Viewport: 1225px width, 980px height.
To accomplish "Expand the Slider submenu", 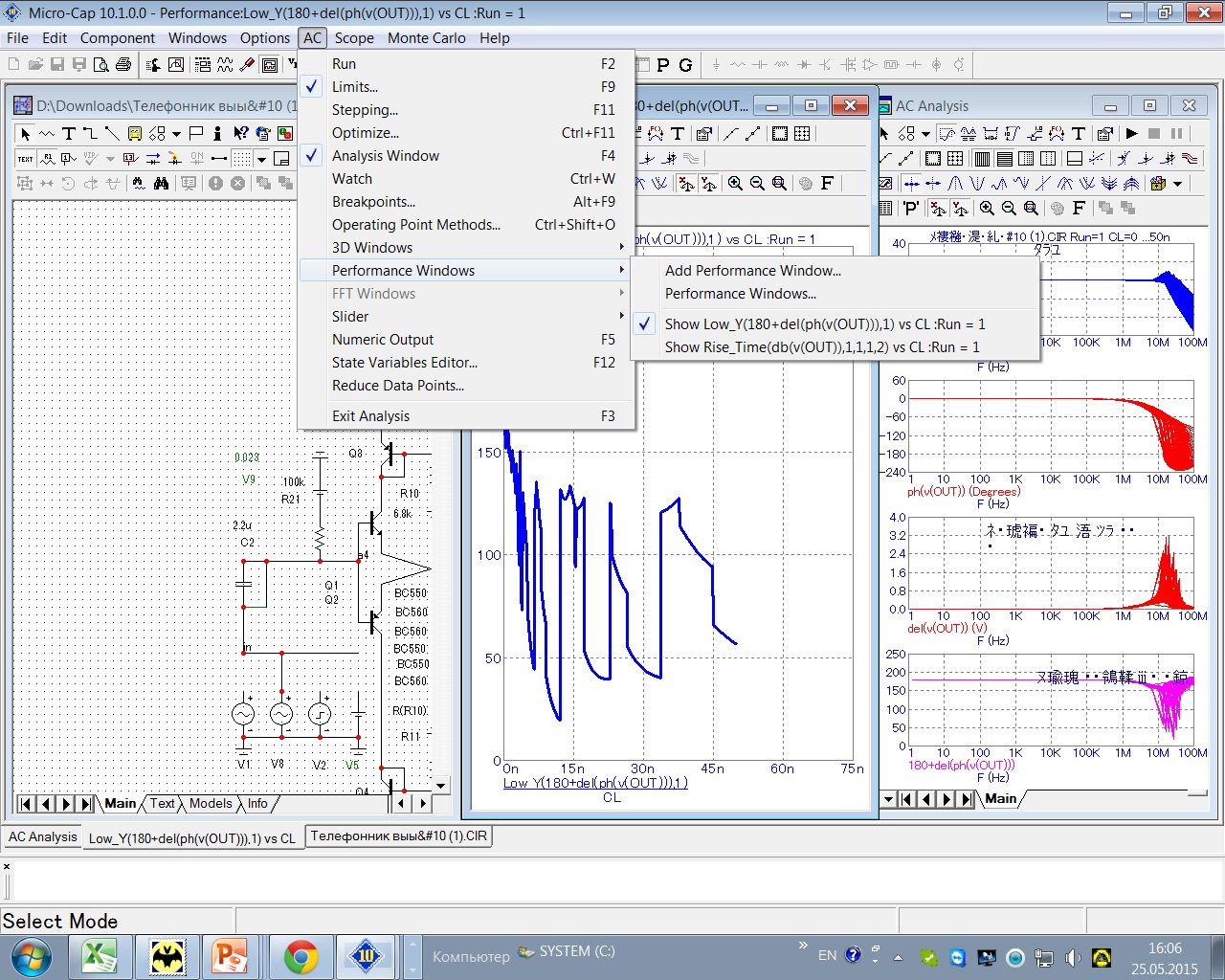I will pos(467,316).
